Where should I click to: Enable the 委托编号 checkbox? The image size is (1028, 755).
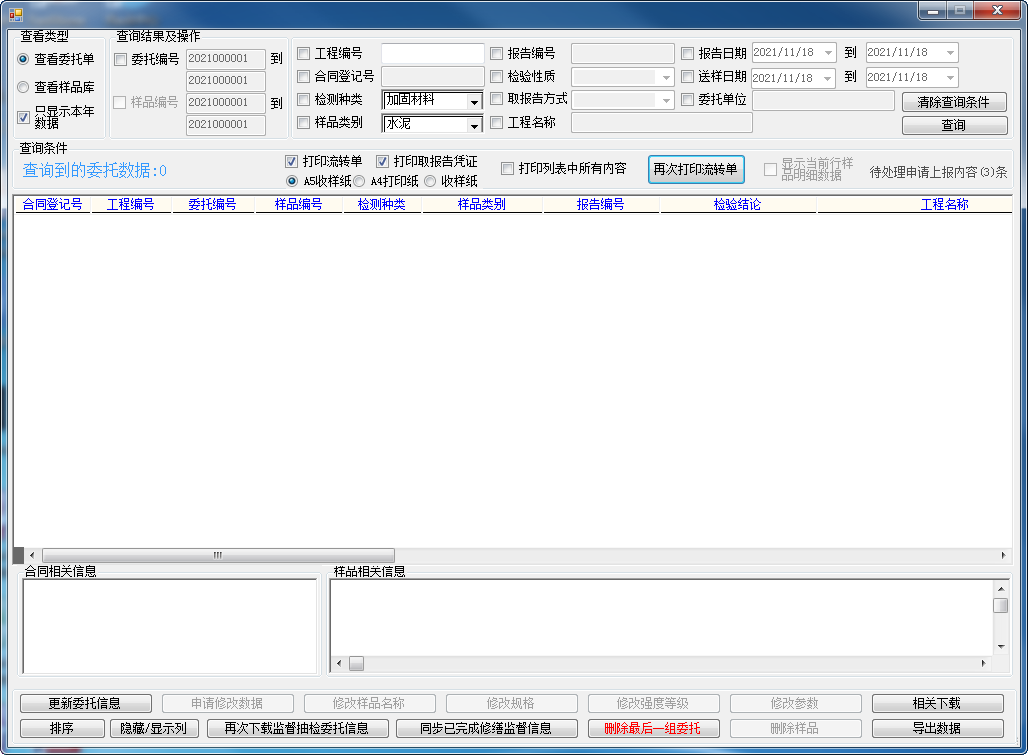[x=121, y=59]
